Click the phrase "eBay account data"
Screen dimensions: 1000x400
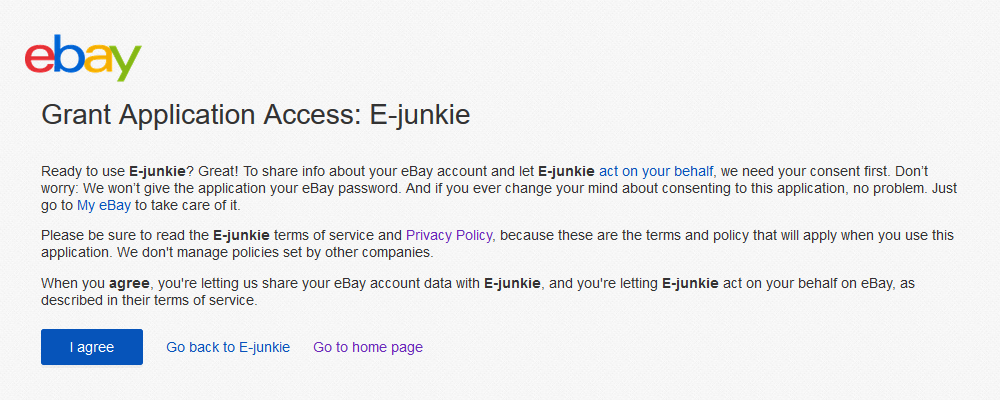(x=384, y=283)
